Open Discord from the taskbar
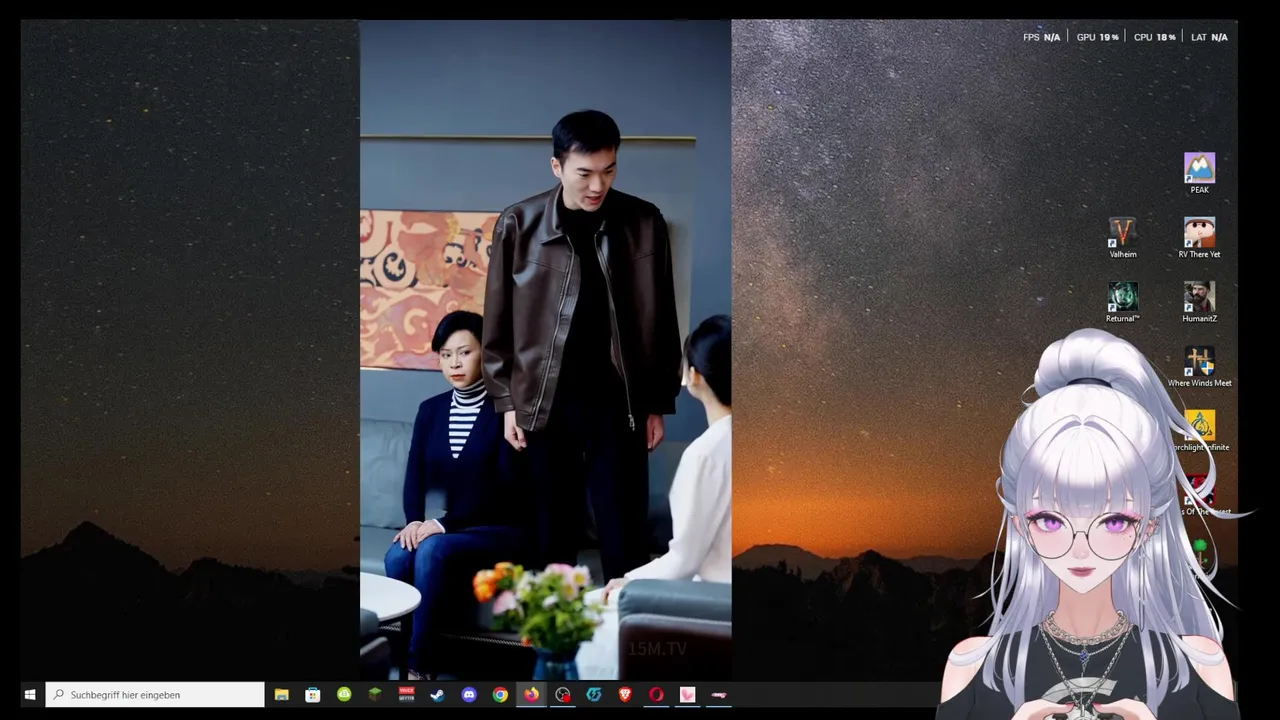 click(469, 695)
